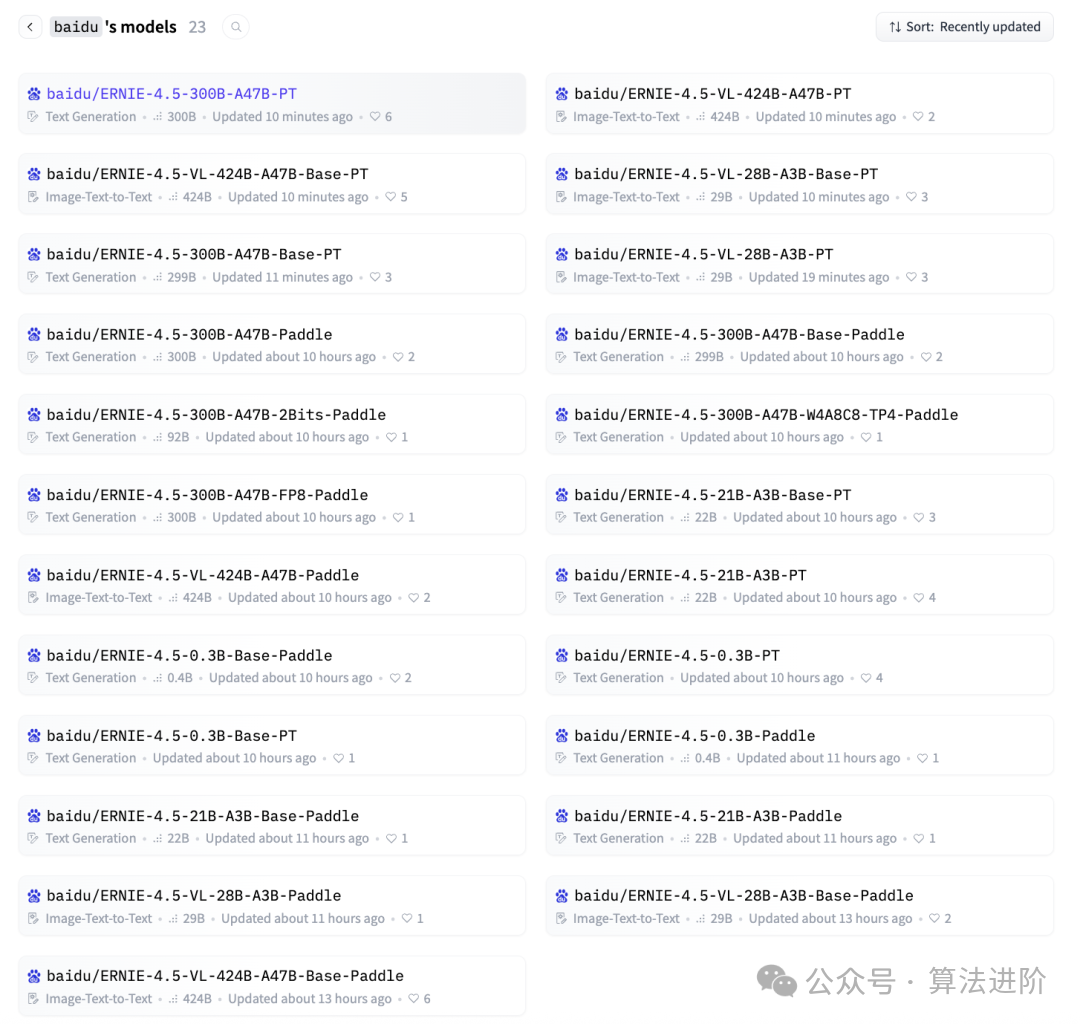1080x1024 pixels.
Task: Click 'Updated 19 minutes ago' on ERNIE-4.5-VL-28B-A3B-PT
Action: pyautogui.click(x=819, y=277)
